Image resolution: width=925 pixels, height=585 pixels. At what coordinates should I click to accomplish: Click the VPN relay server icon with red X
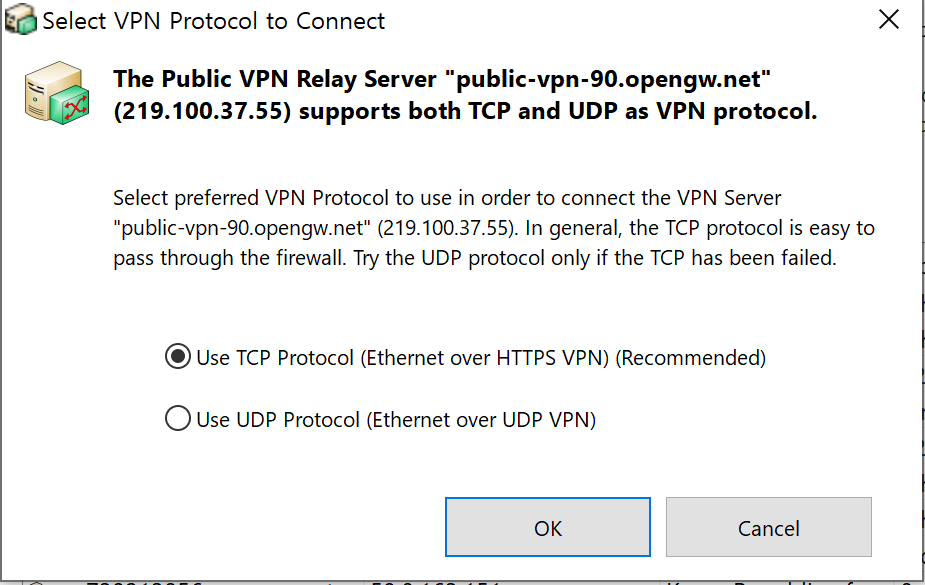[x=57, y=94]
